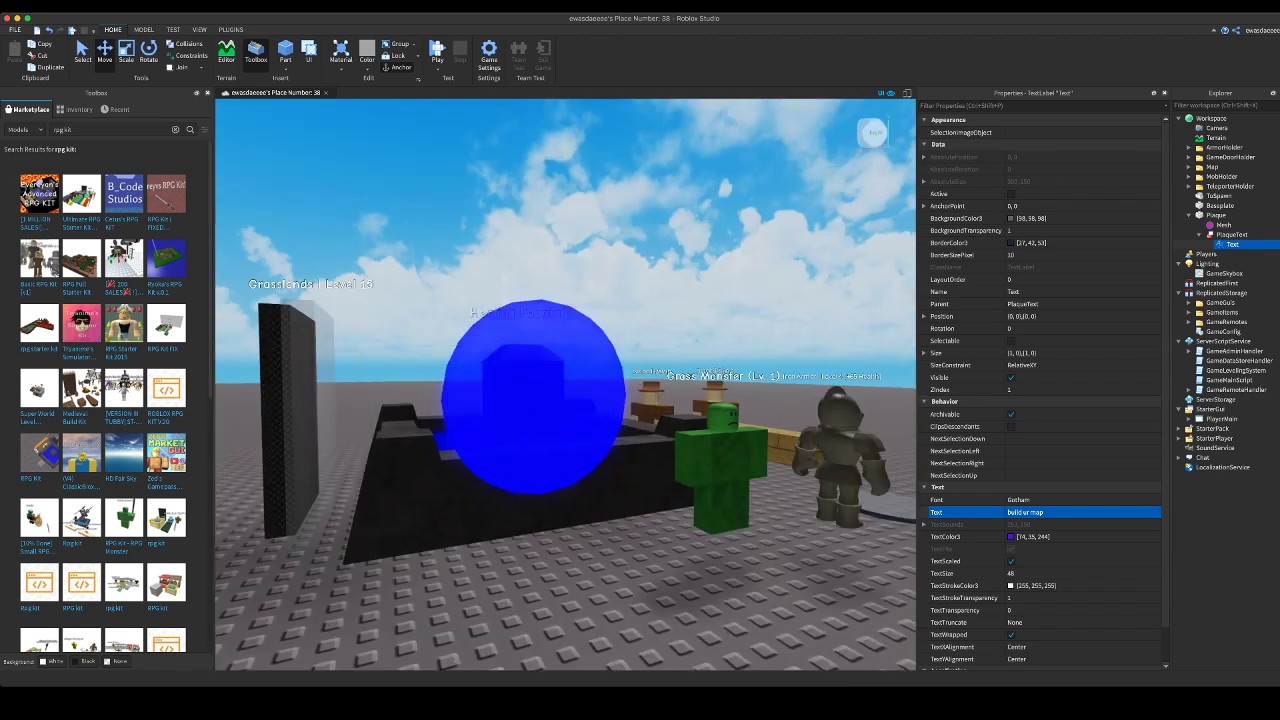Switch to the MODEL ribbon tab
The image size is (1280, 720).
(x=144, y=30)
